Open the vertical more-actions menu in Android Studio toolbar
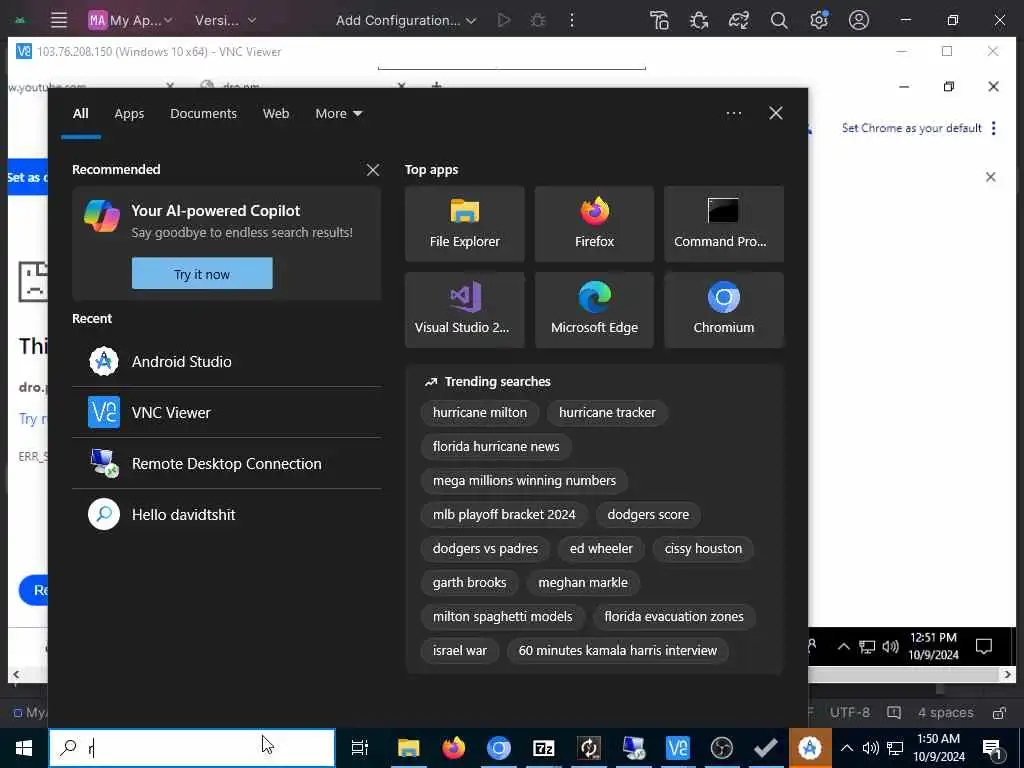 (571, 20)
